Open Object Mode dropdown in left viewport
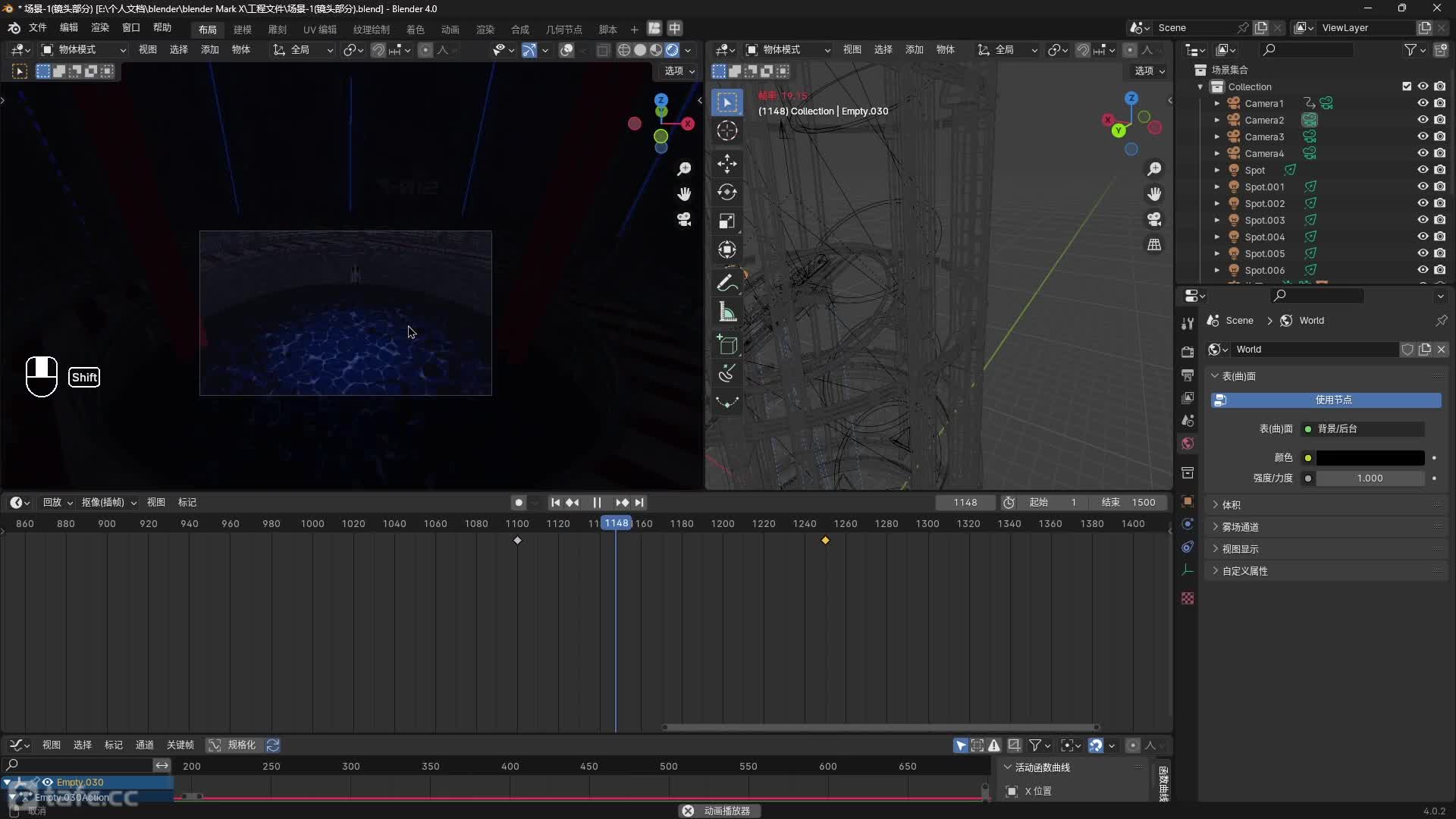The height and width of the screenshot is (819, 1456). point(83,50)
